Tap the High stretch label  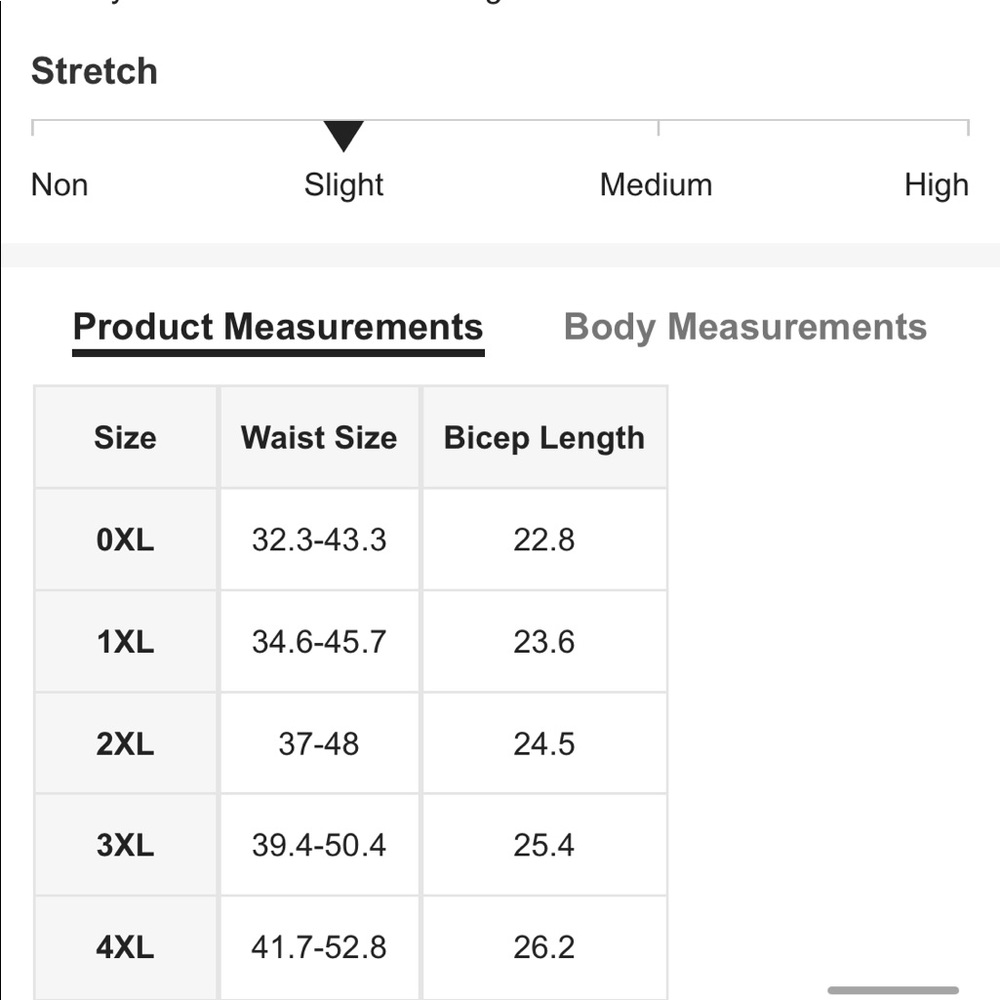point(936,185)
